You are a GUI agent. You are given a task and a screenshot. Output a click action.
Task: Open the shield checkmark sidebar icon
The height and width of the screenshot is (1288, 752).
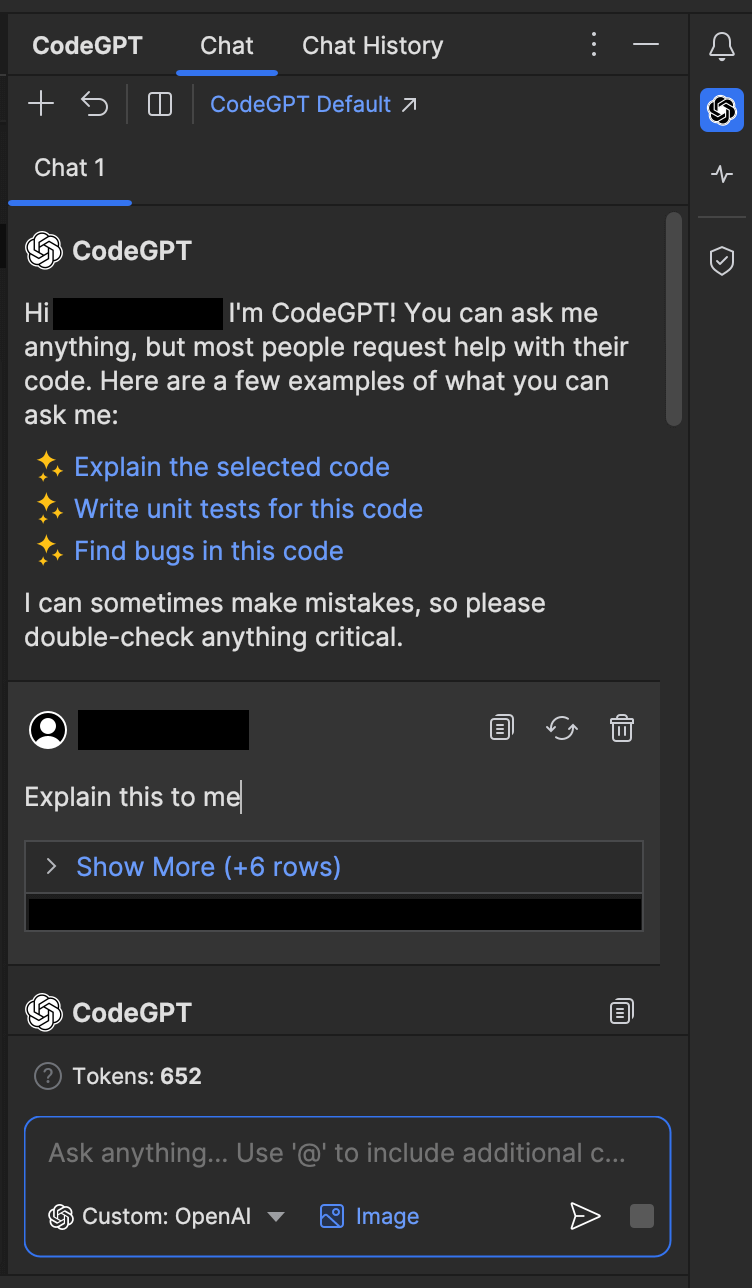click(721, 261)
